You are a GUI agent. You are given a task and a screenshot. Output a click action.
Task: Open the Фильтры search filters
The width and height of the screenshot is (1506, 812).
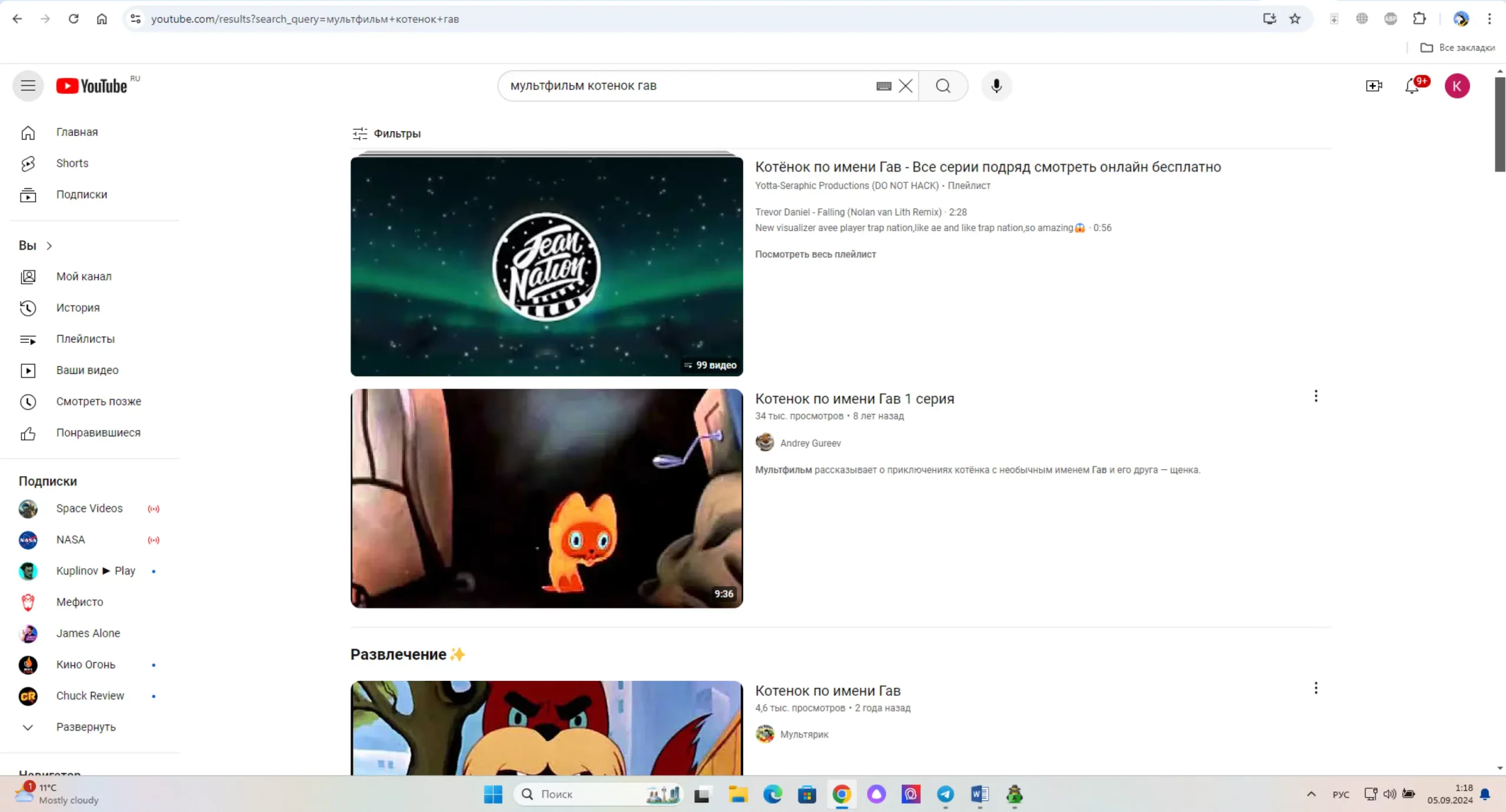pyautogui.click(x=387, y=133)
